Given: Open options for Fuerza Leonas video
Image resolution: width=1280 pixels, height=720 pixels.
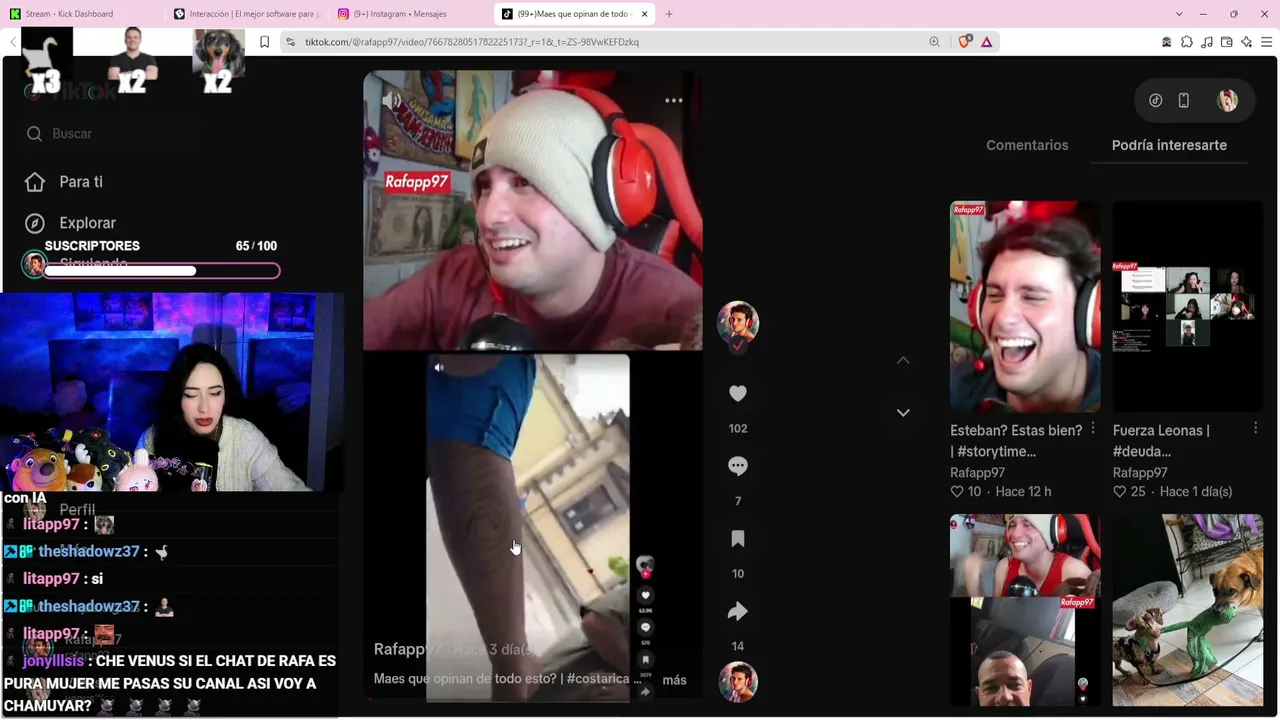Looking at the screenshot, I should pos(1256,429).
